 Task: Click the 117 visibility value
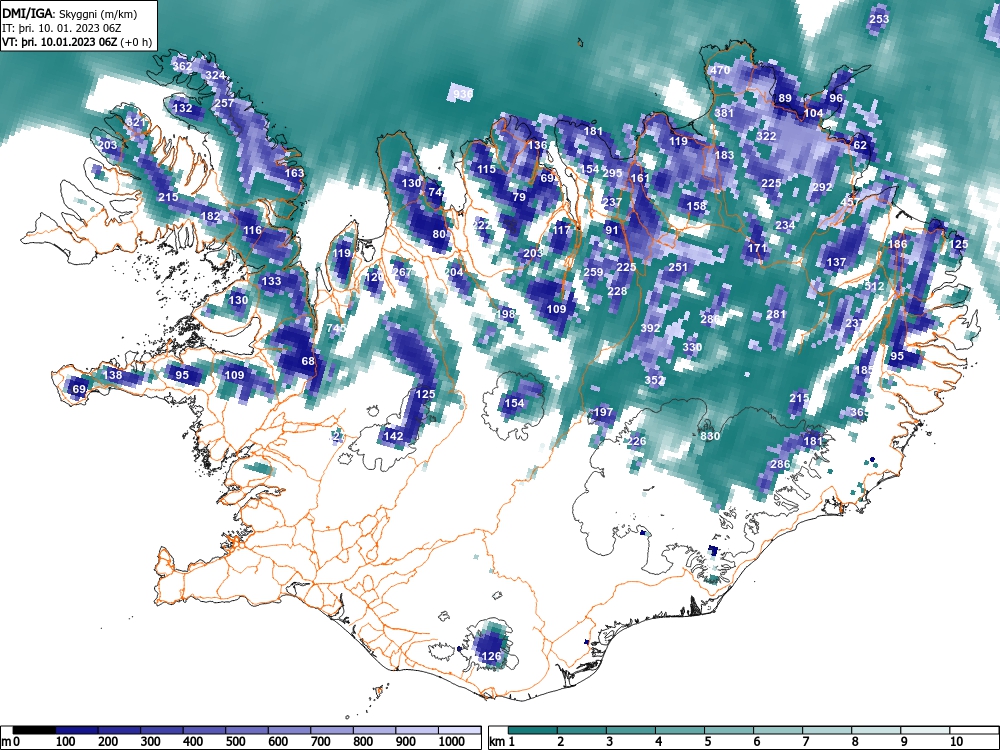point(561,230)
